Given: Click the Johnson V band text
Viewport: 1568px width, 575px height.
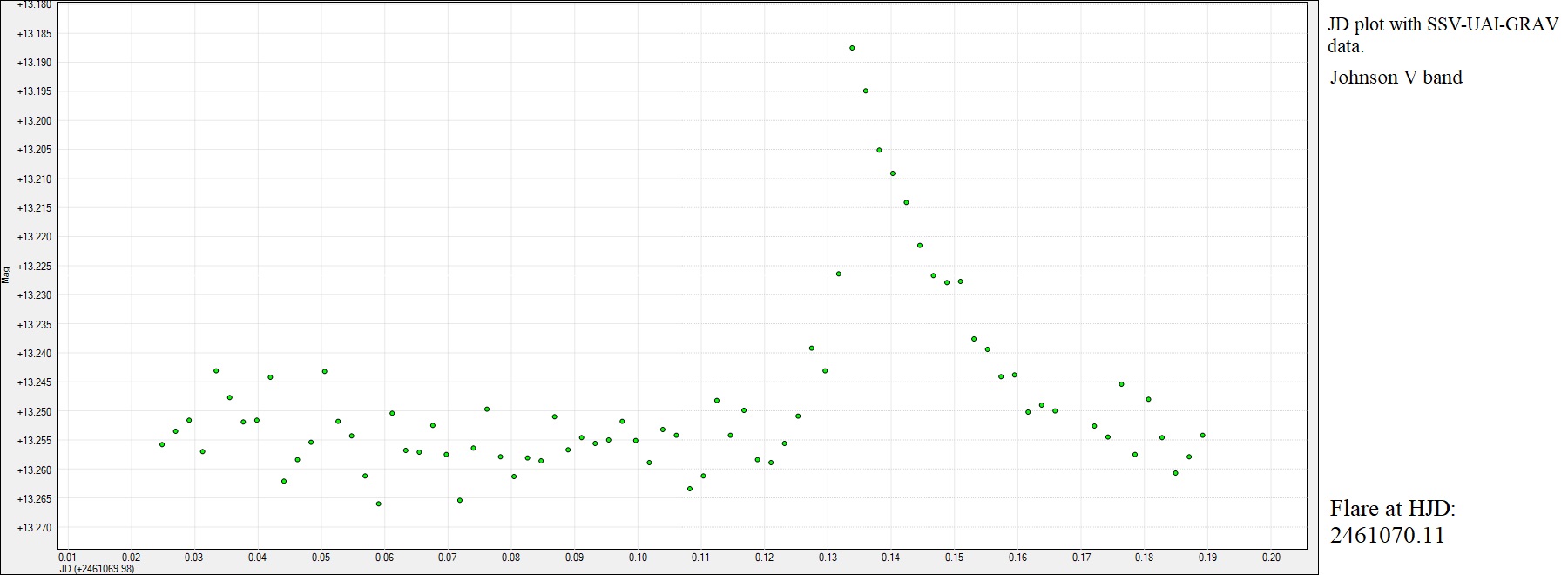Looking at the screenshot, I should (1396, 78).
